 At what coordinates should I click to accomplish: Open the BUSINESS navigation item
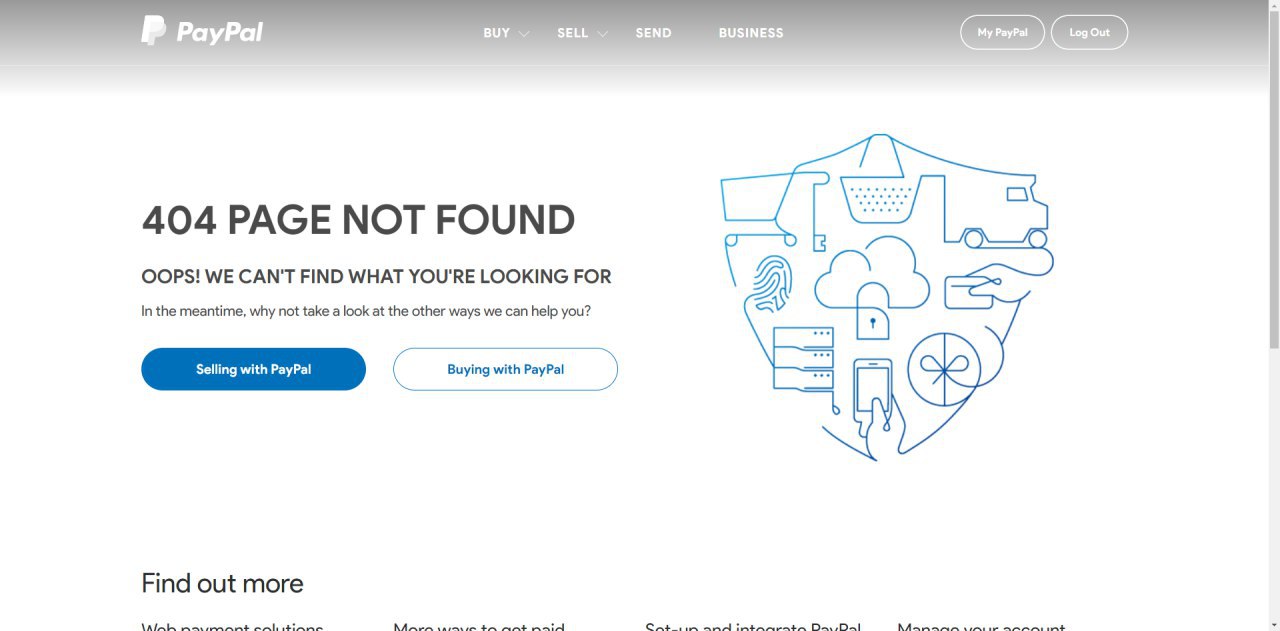pos(751,33)
